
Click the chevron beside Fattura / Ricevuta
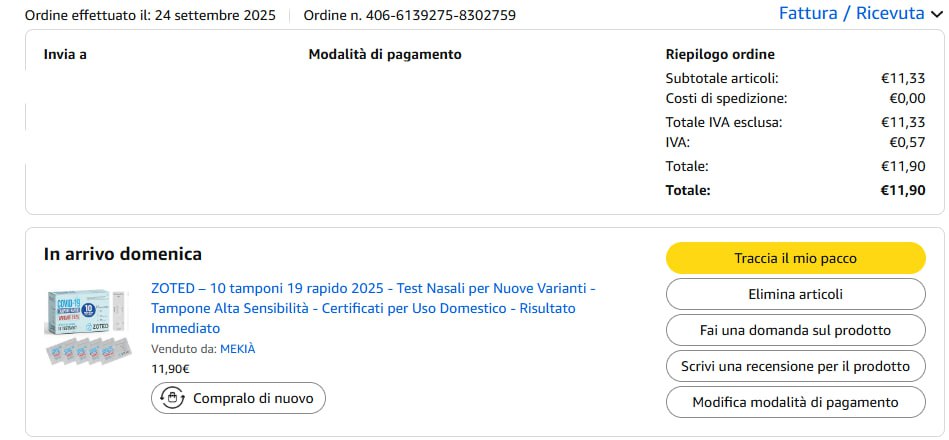(x=935, y=14)
